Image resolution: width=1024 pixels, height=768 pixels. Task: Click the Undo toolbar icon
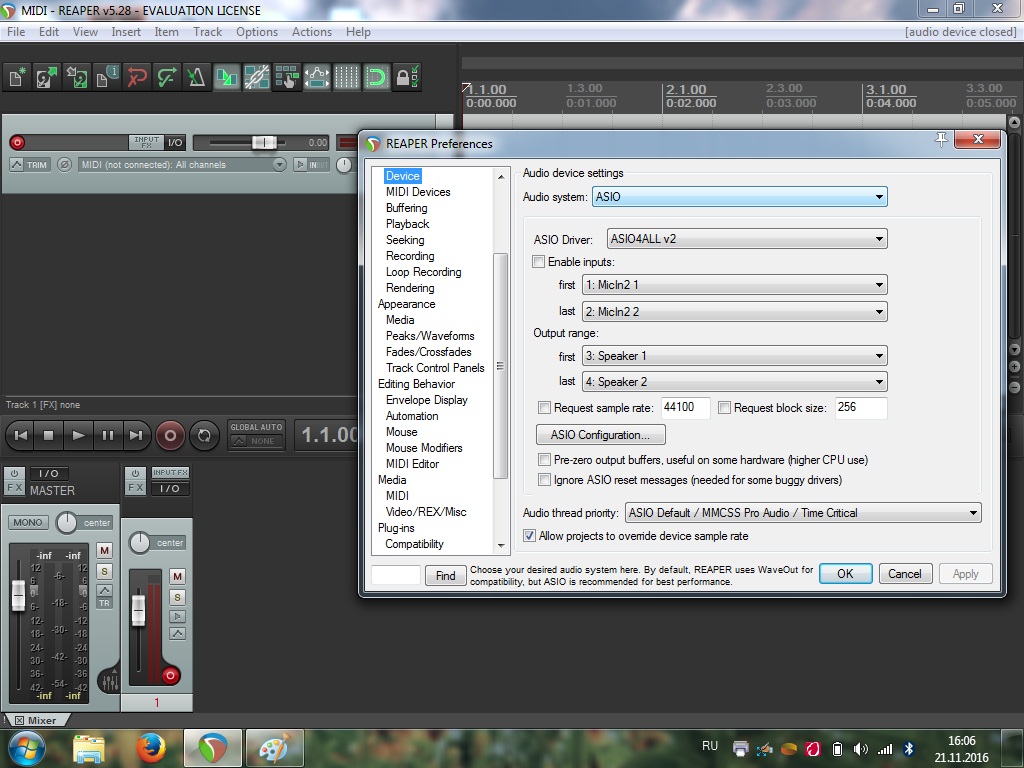click(137, 76)
